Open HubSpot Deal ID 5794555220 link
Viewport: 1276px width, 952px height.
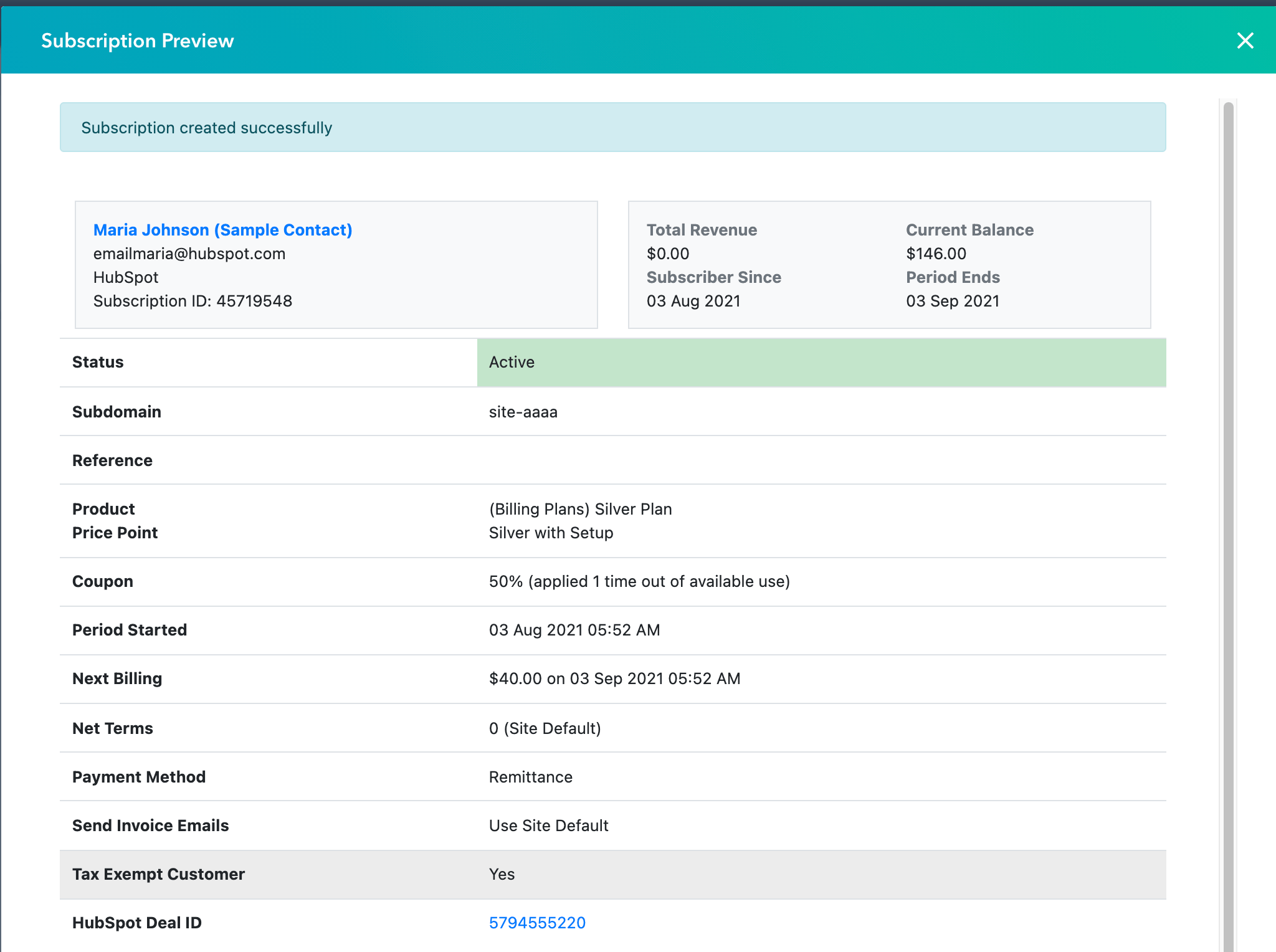point(537,923)
